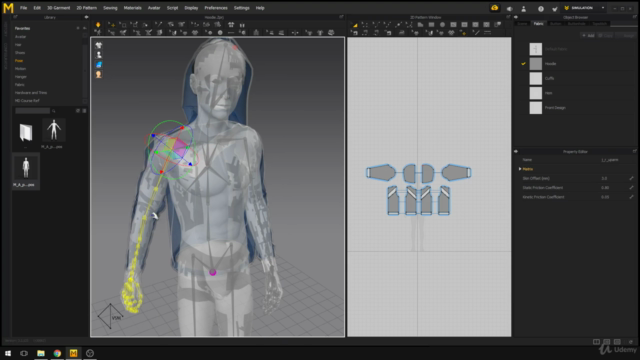
Task: Click the Add button in Object Browser
Action: 588,36
